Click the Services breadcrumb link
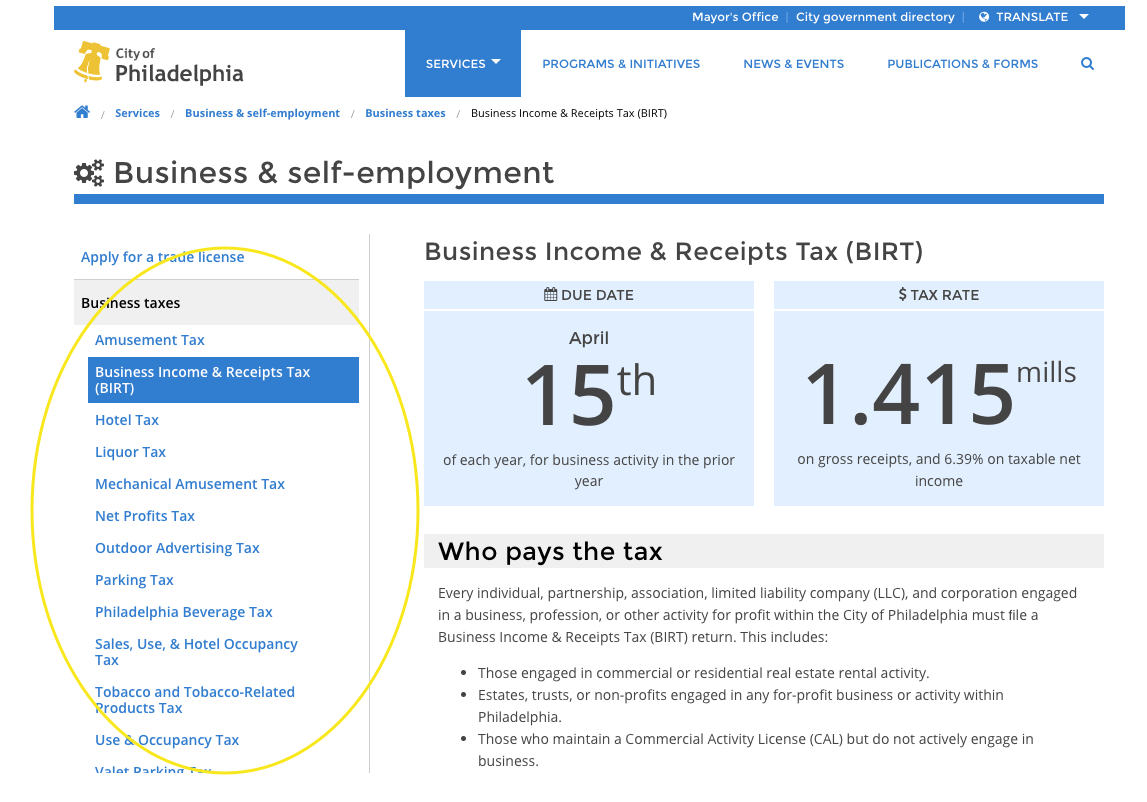 138,113
